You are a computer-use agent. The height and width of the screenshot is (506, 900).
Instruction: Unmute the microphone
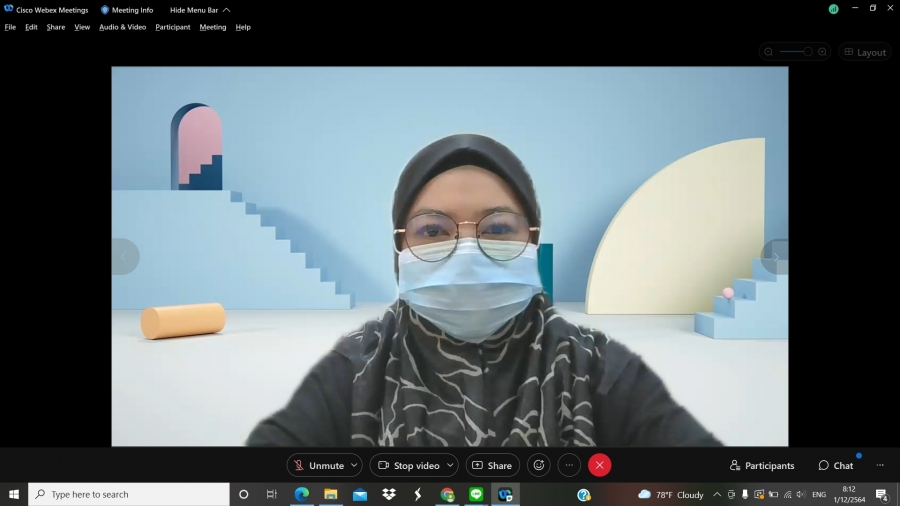pyautogui.click(x=318, y=465)
